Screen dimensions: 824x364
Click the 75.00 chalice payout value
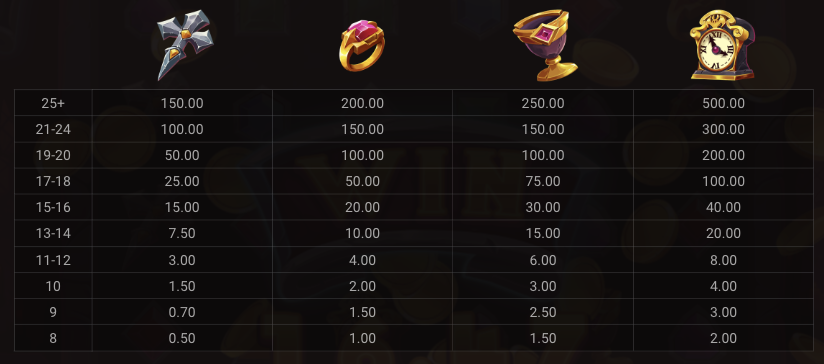click(543, 181)
